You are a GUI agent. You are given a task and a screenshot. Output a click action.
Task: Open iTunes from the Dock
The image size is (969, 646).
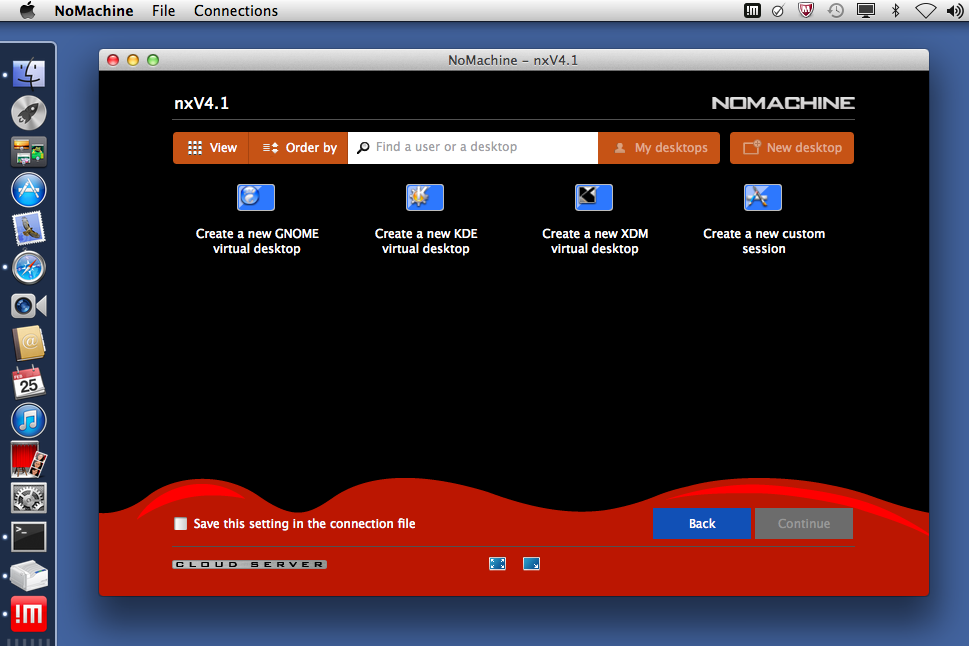tap(28, 421)
